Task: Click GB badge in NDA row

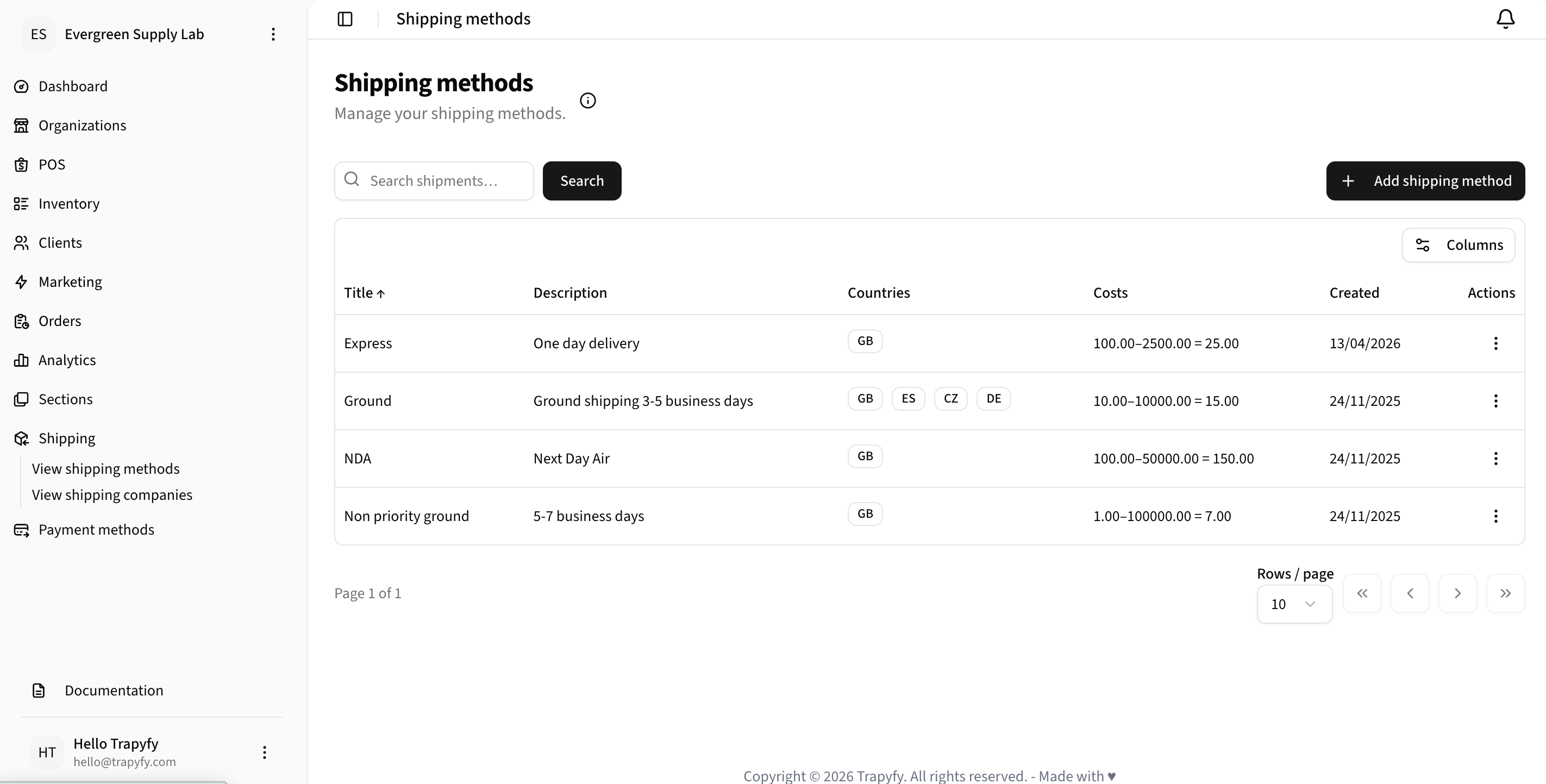Action: pyautogui.click(x=865, y=456)
